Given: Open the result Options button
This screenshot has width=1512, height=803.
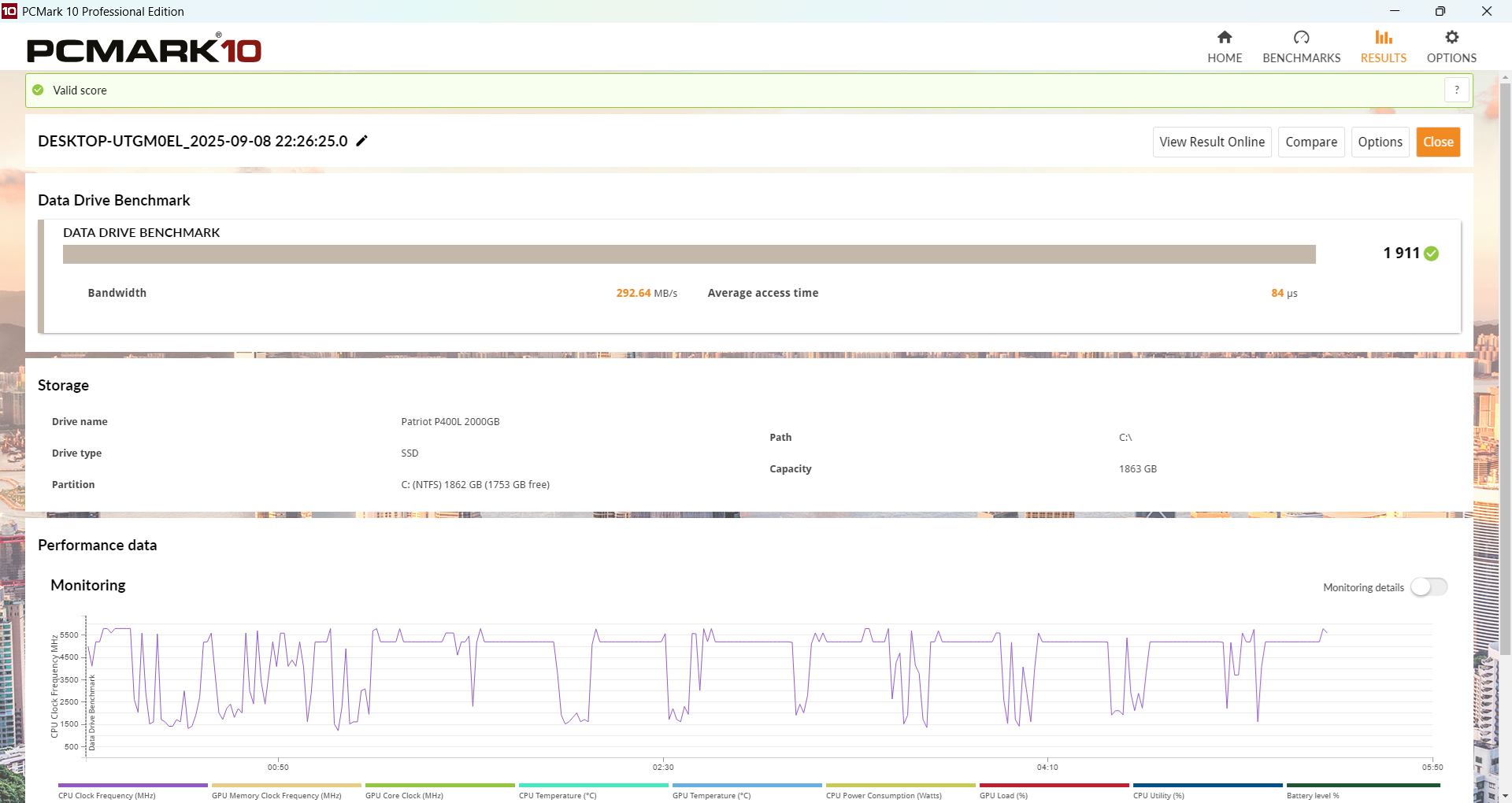Looking at the screenshot, I should point(1380,142).
